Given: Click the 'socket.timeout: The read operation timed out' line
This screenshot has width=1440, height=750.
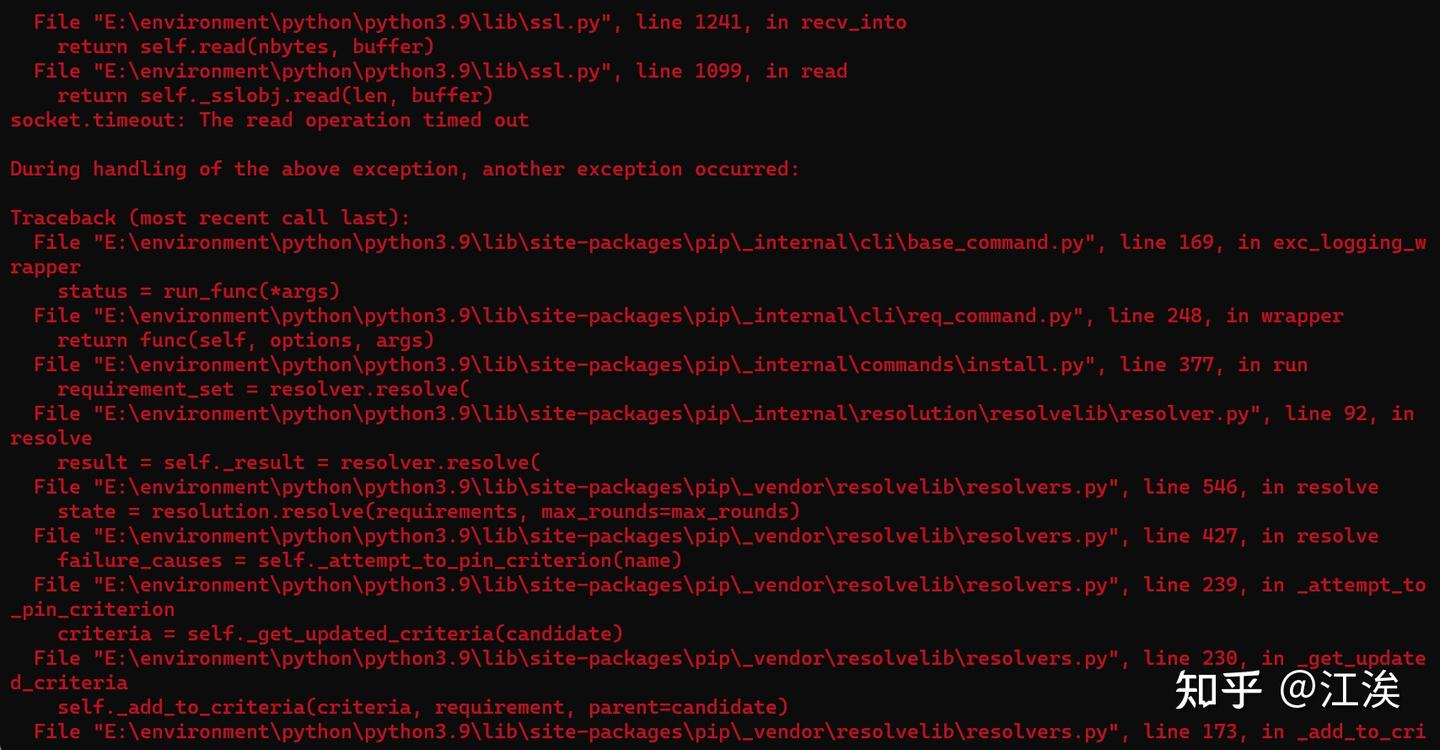Looking at the screenshot, I should (x=269, y=120).
